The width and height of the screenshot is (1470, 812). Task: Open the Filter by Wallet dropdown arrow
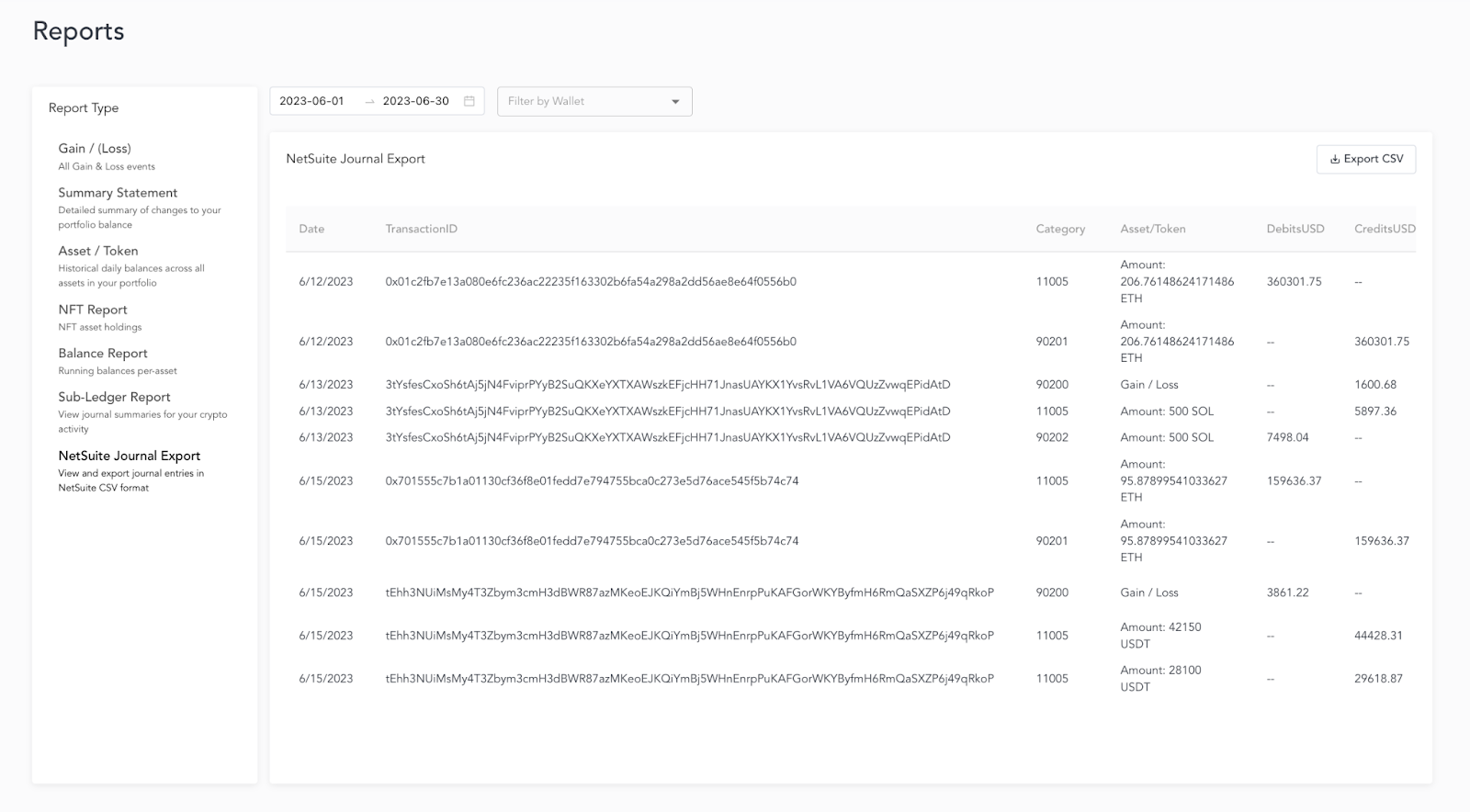(675, 101)
